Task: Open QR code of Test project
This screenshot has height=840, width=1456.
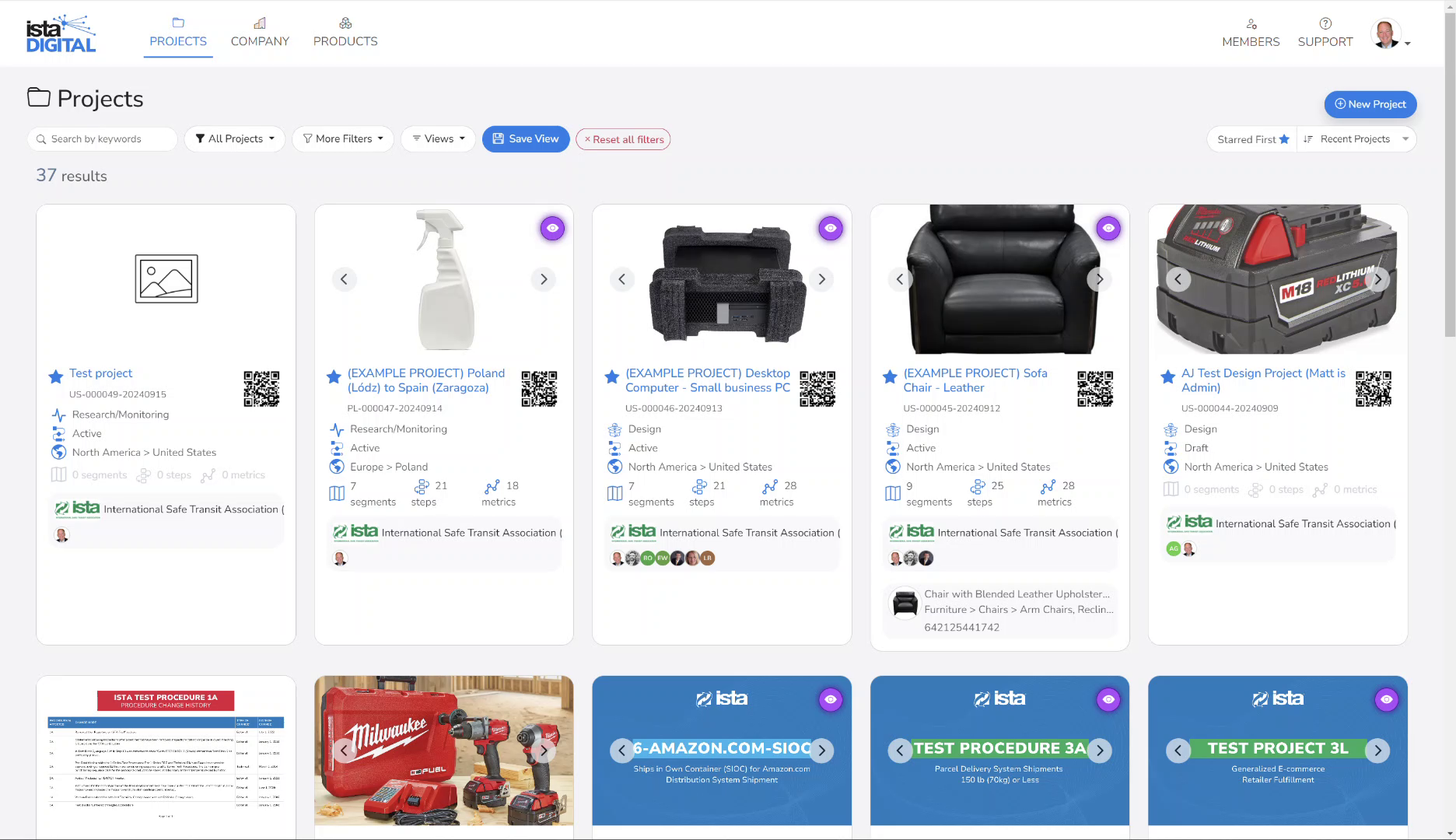Action: point(261,389)
